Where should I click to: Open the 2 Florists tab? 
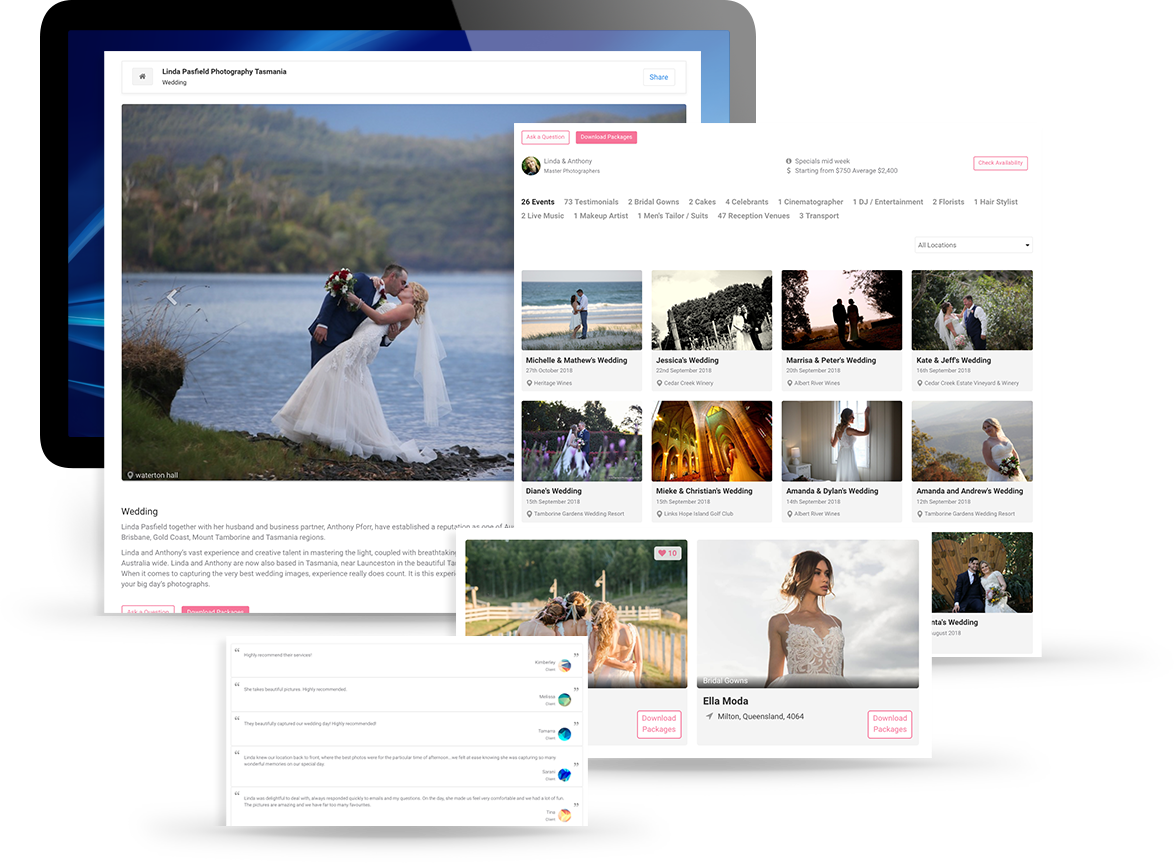949,202
